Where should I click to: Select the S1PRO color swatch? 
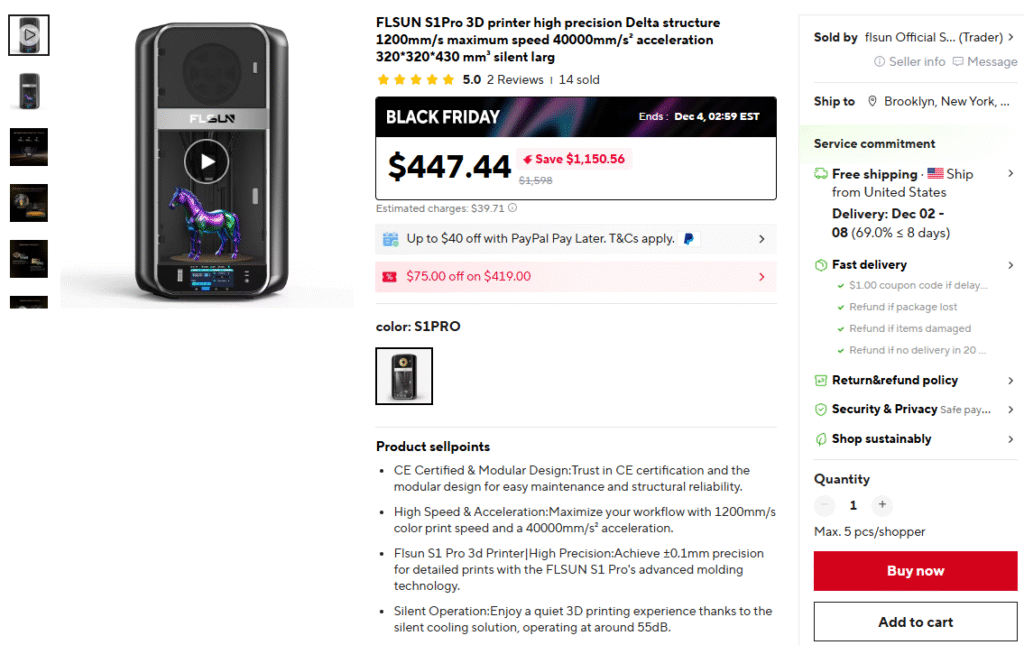[404, 376]
